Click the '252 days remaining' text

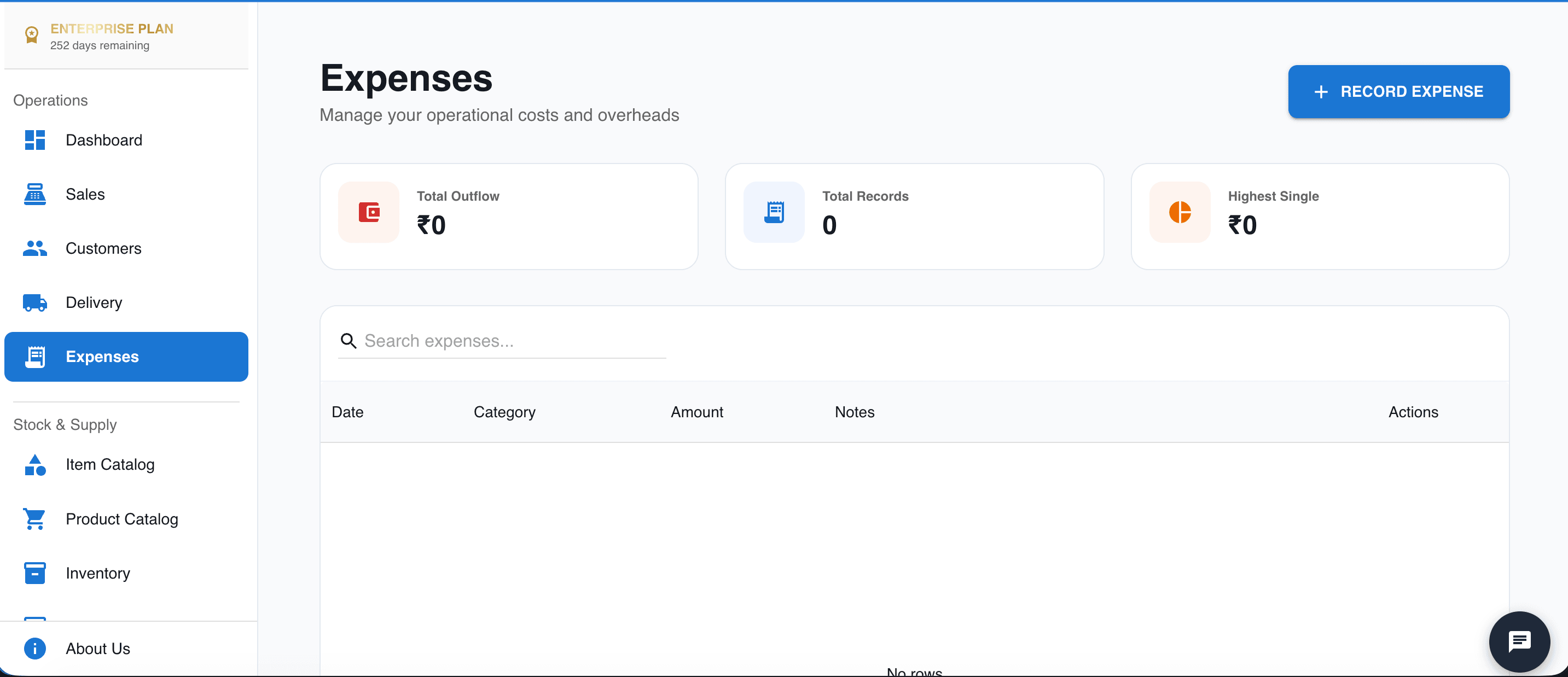(100, 45)
